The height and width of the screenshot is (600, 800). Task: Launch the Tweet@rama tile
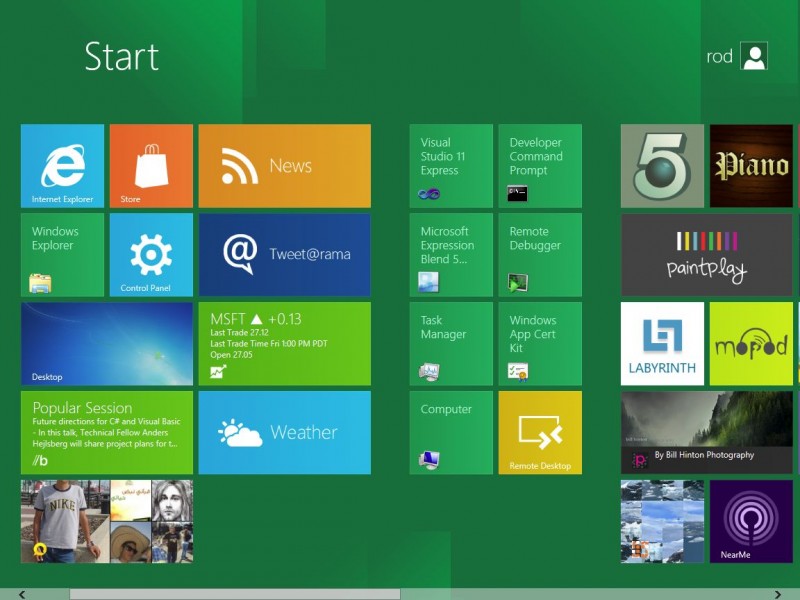point(284,254)
